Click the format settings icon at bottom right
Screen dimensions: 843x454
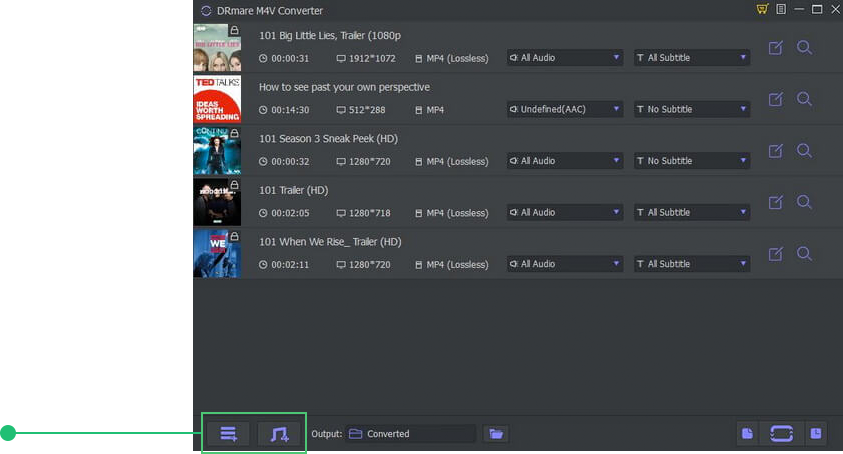[747, 434]
